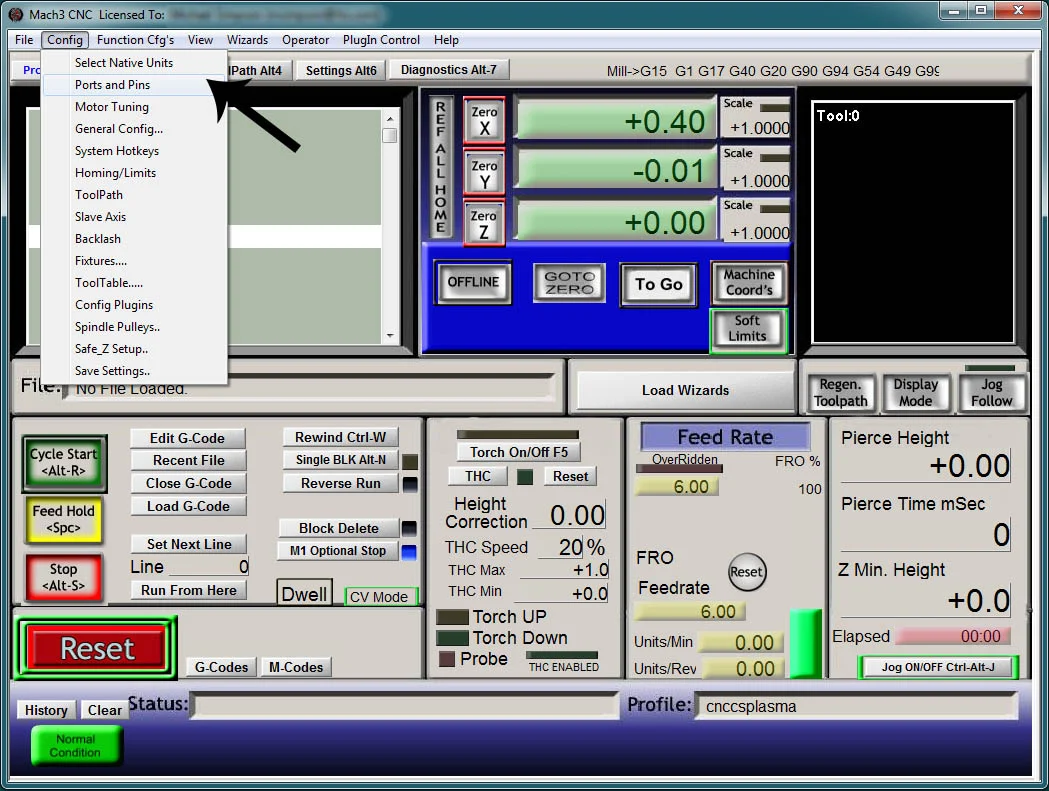The image size is (1049, 791).
Task: Click Run From Here button
Action: pyautogui.click(x=189, y=590)
